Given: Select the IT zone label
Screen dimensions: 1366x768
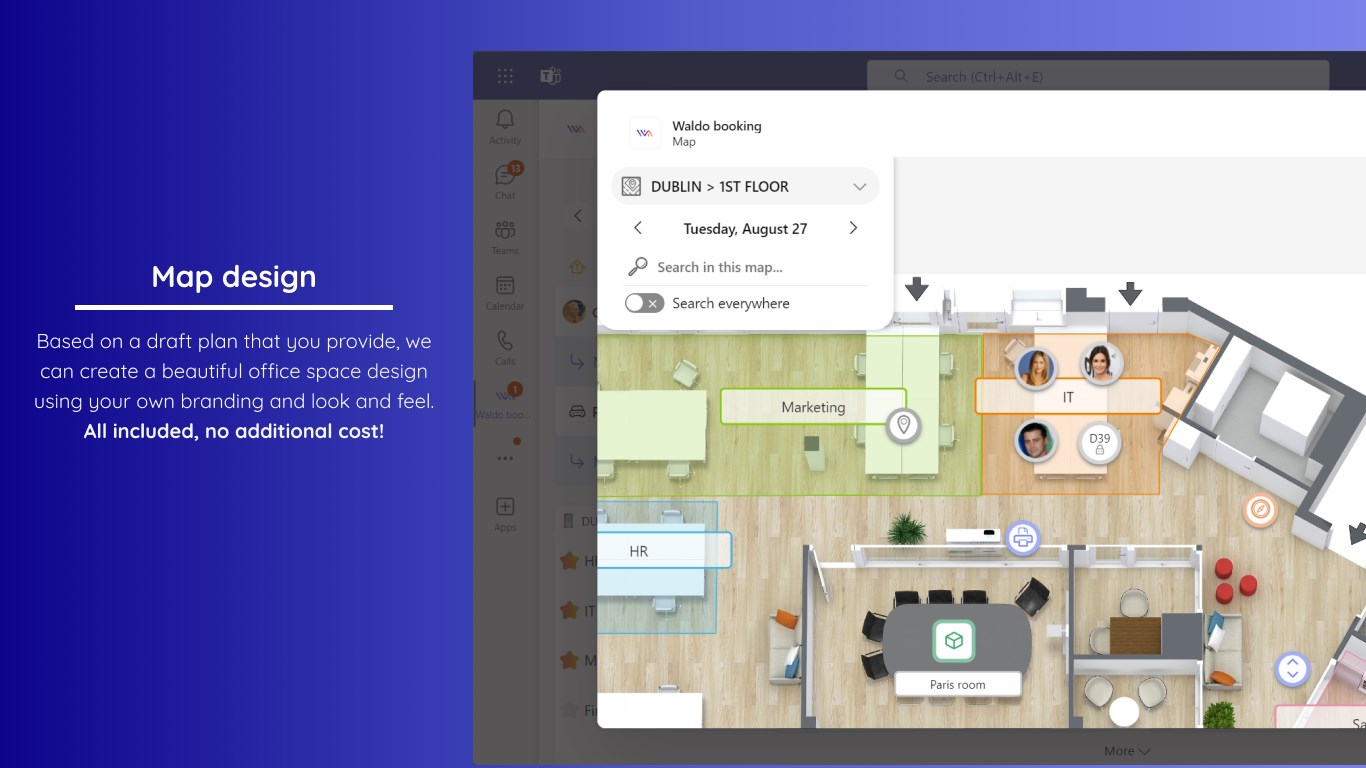Looking at the screenshot, I should tap(1068, 397).
